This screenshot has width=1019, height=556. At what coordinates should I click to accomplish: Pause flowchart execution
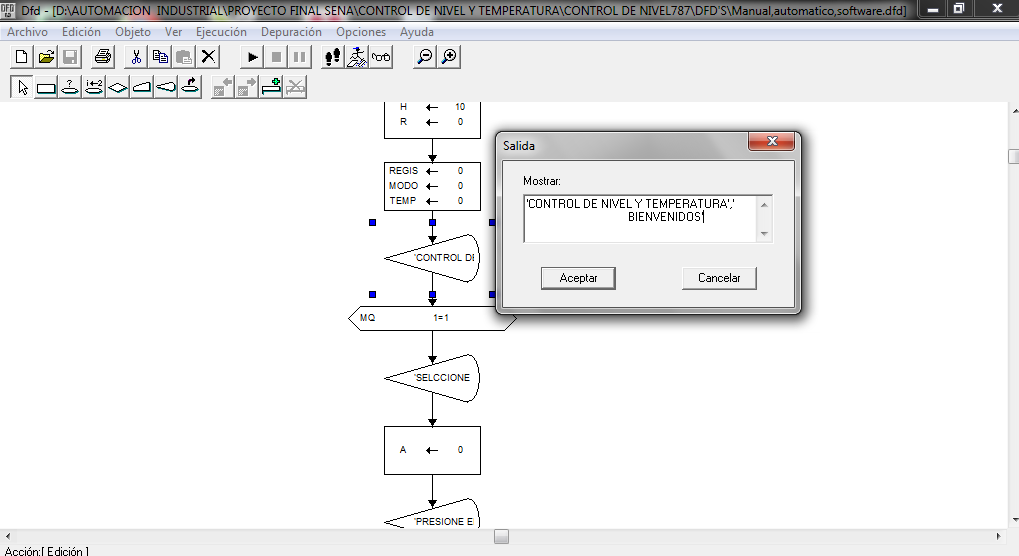[300, 57]
